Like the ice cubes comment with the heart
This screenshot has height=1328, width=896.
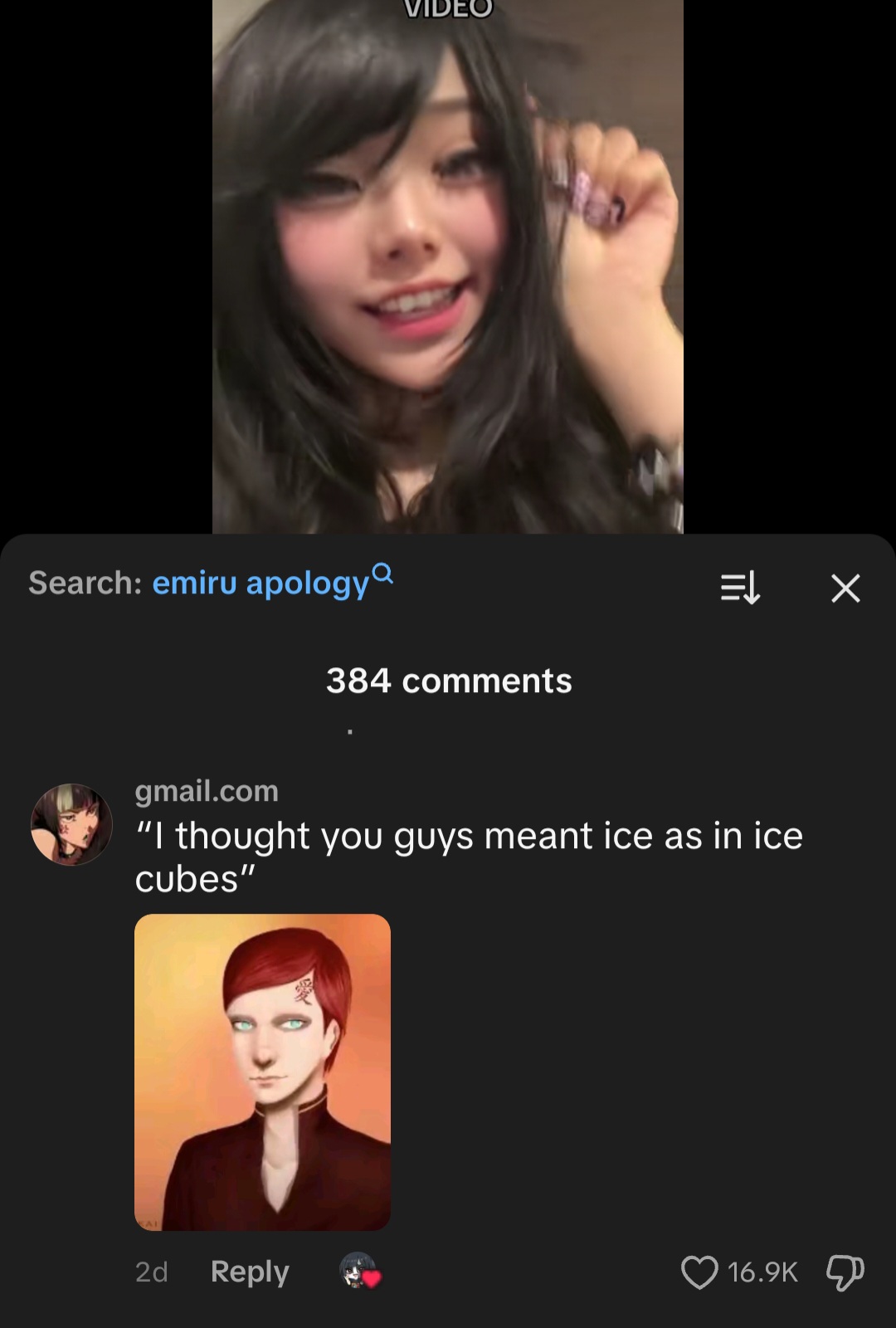699,1272
